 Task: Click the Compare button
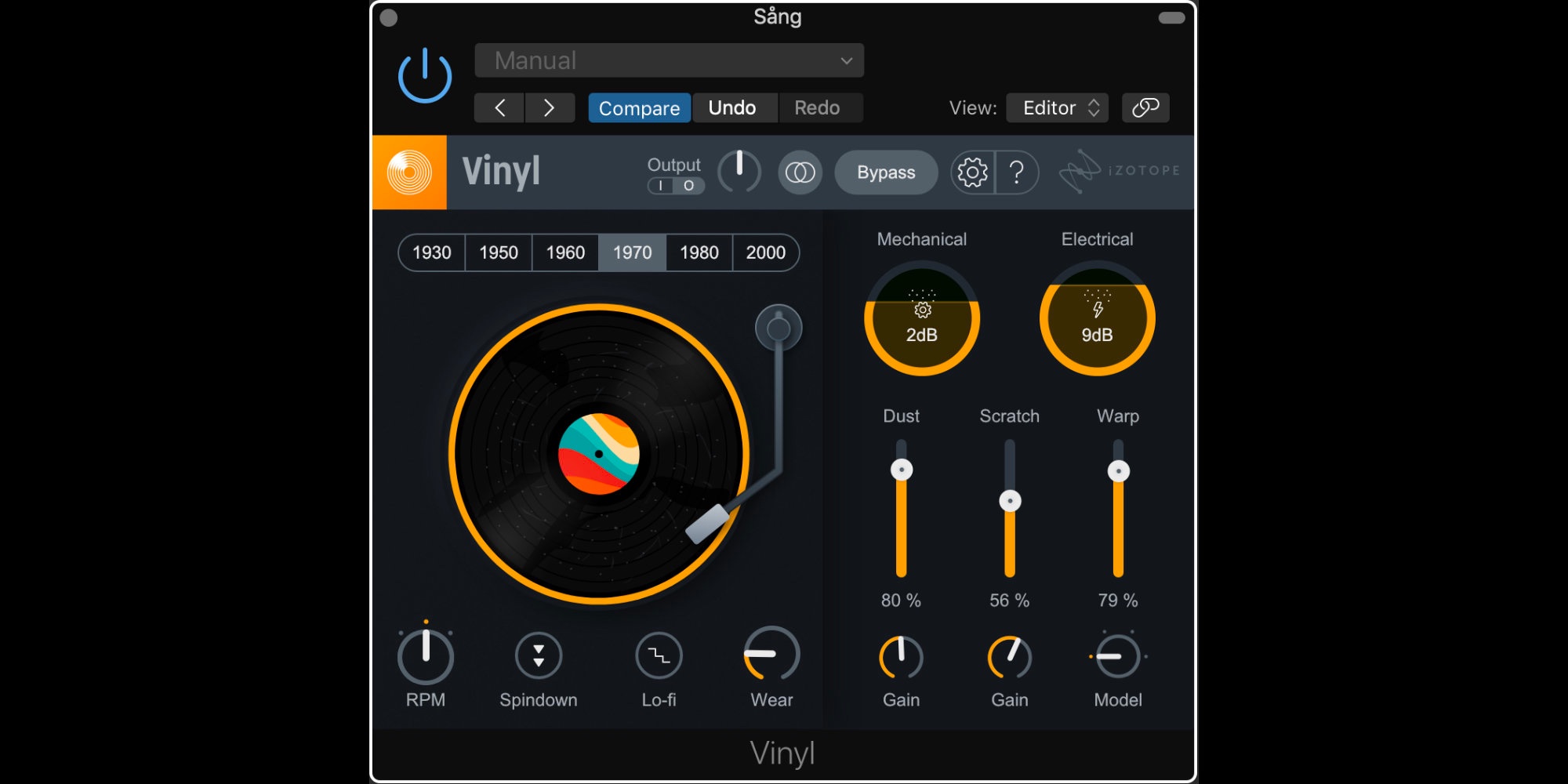tap(639, 107)
